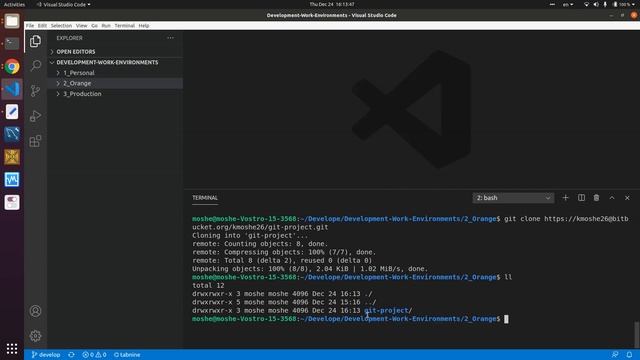Open the Manage gear icon
This screenshot has height=360, width=640.
click(x=36, y=336)
